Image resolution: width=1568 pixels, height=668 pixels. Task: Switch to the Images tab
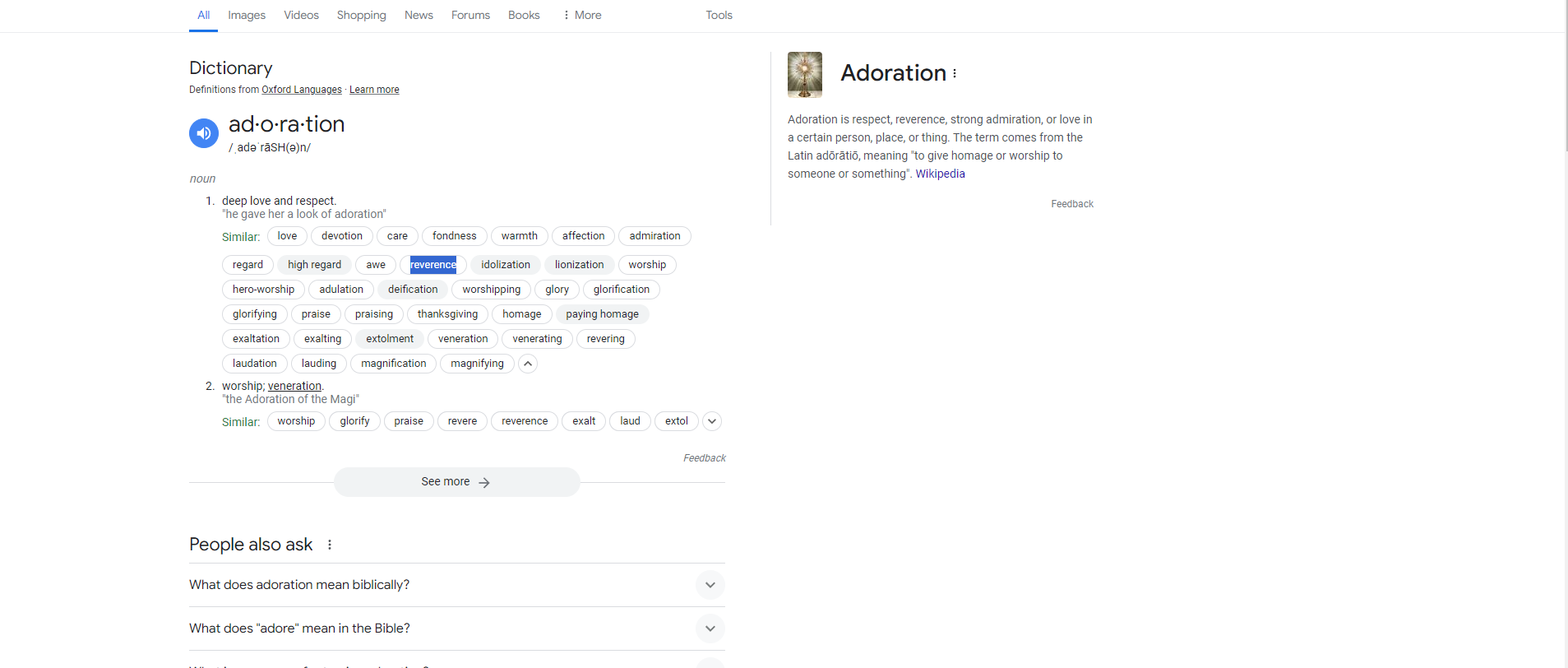point(247,15)
